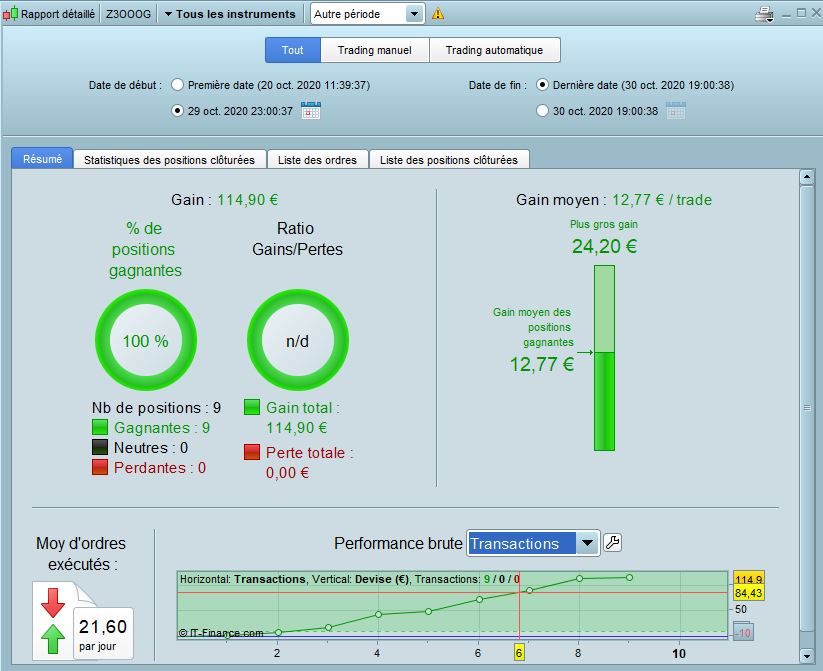Click the biggest gain vertical bar
The height and width of the screenshot is (671, 823).
(604, 358)
